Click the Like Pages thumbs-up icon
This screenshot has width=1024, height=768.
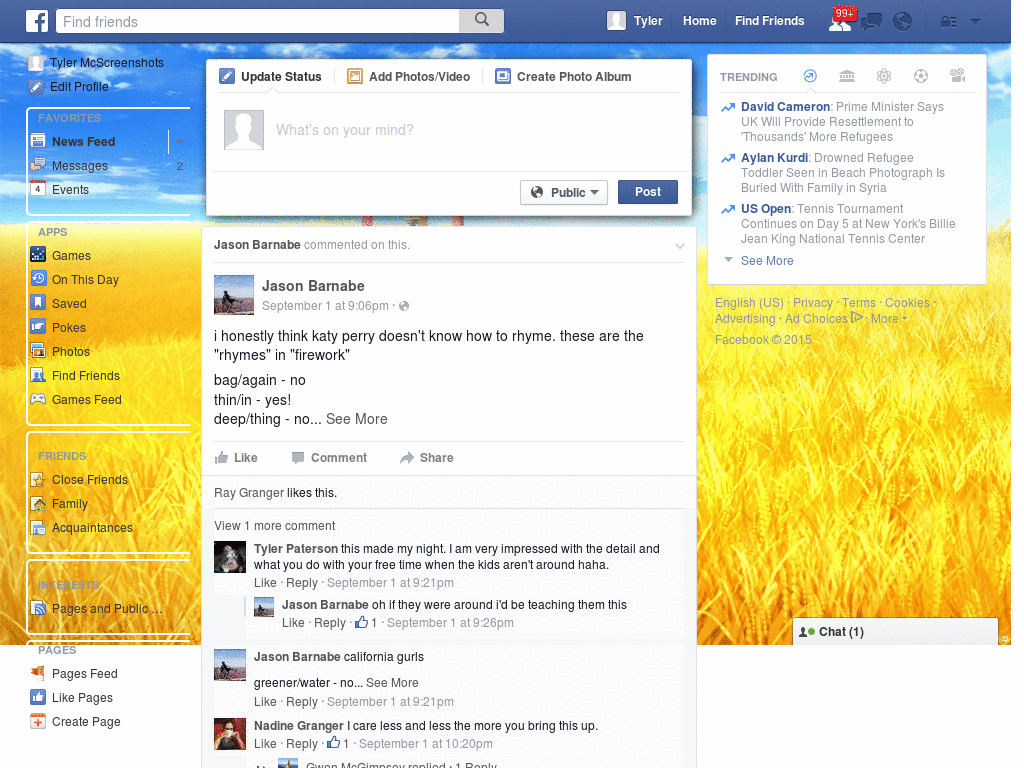[39, 697]
